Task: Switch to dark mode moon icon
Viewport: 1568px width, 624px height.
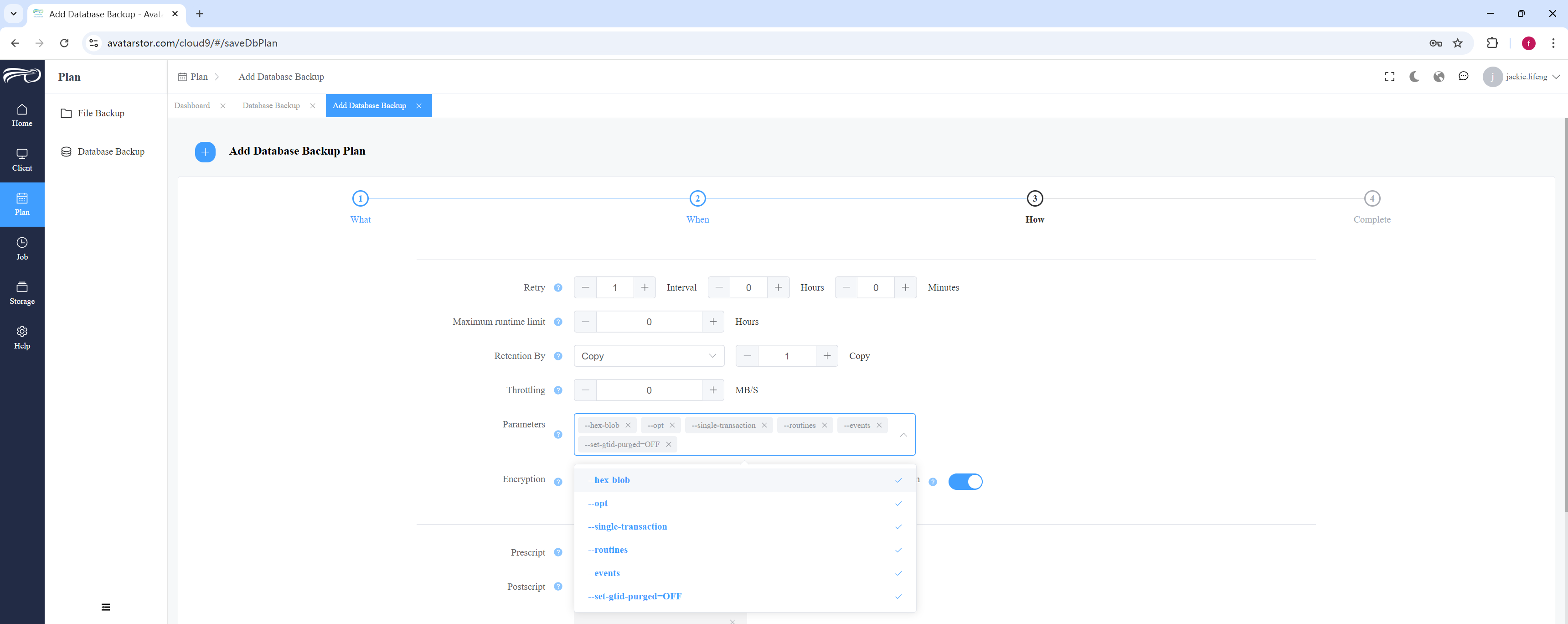Action: pyautogui.click(x=1414, y=77)
